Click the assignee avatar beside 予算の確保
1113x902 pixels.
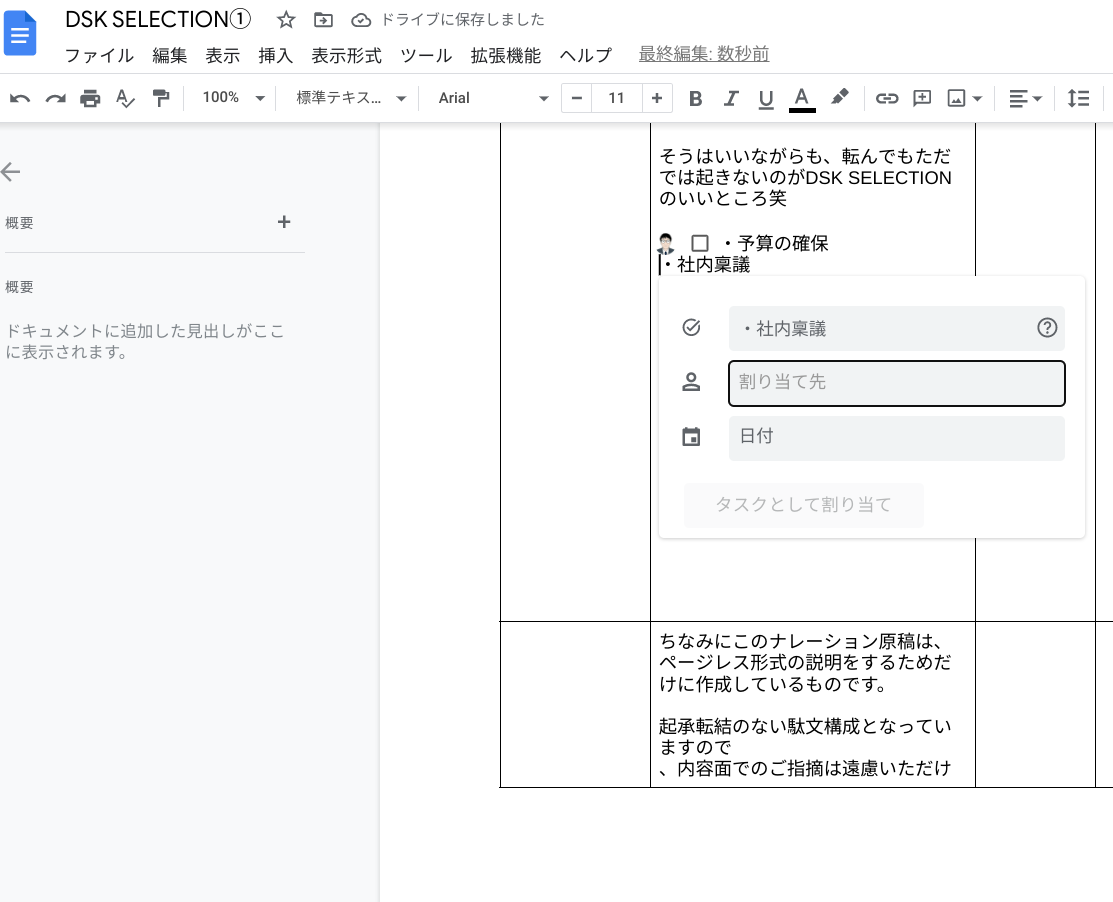(666, 243)
